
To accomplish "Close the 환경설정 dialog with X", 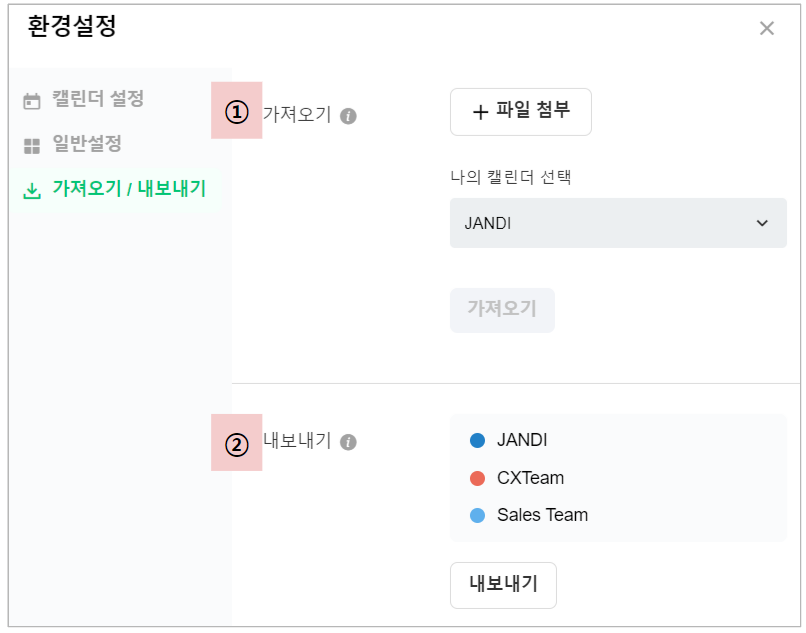I will point(767,28).
